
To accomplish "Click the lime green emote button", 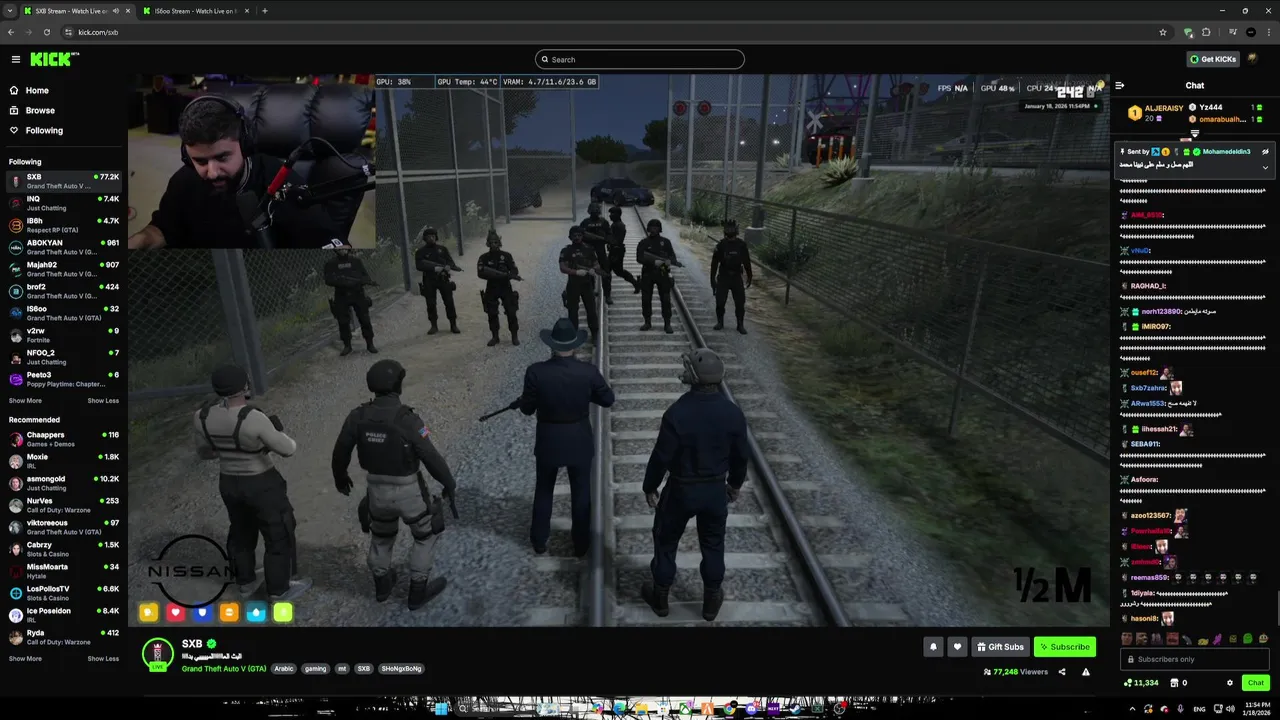I will click(283, 612).
